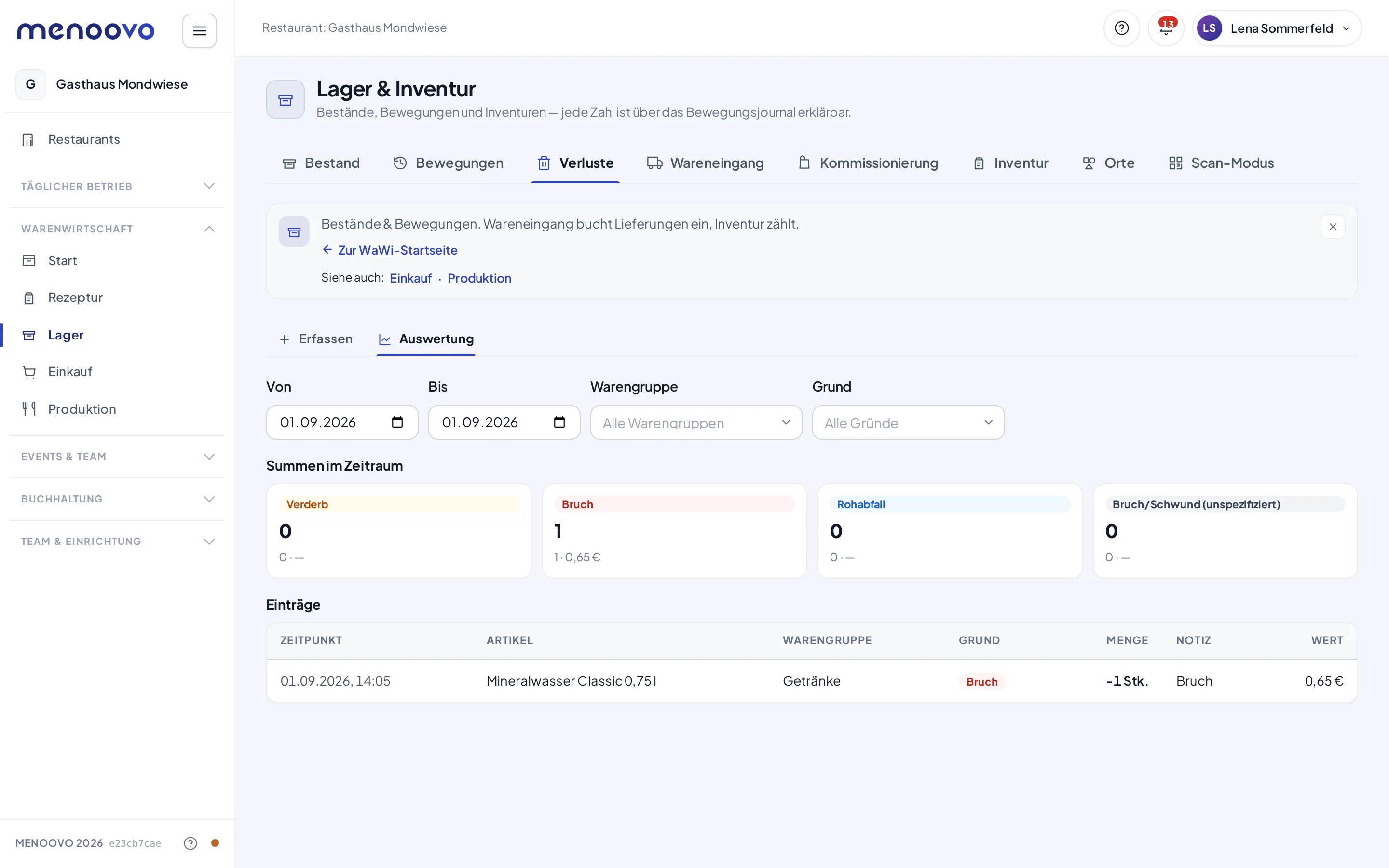Open the Alle Gründe dropdown
Image resolution: width=1389 pixels, height=868 pixels.
click(x=908, y=422)
